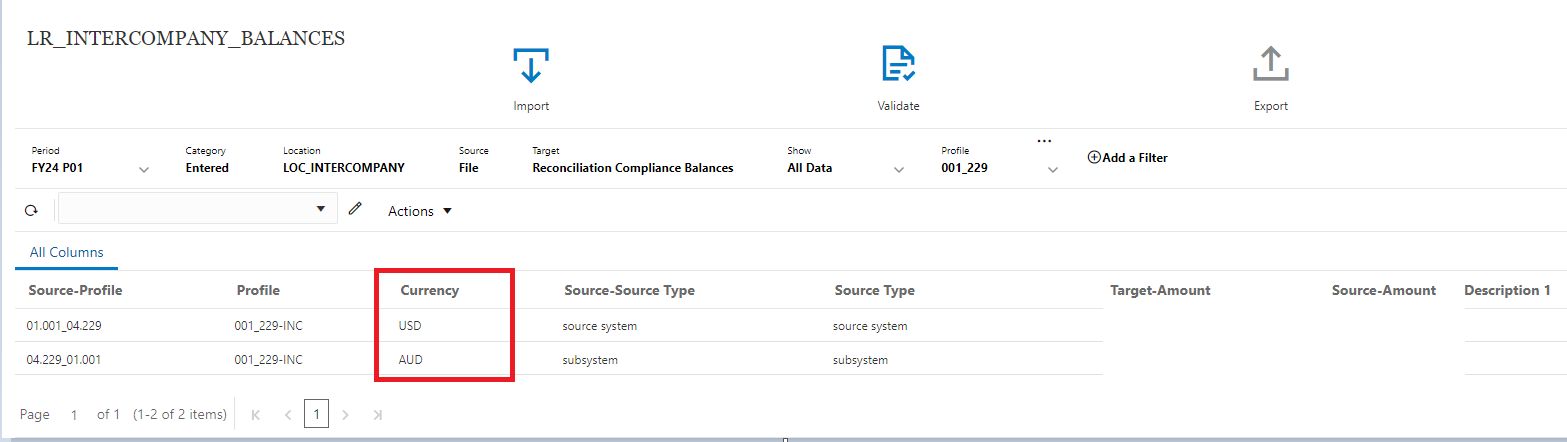
Task: Click the pencil edit icon
Action: pos(354,209)
